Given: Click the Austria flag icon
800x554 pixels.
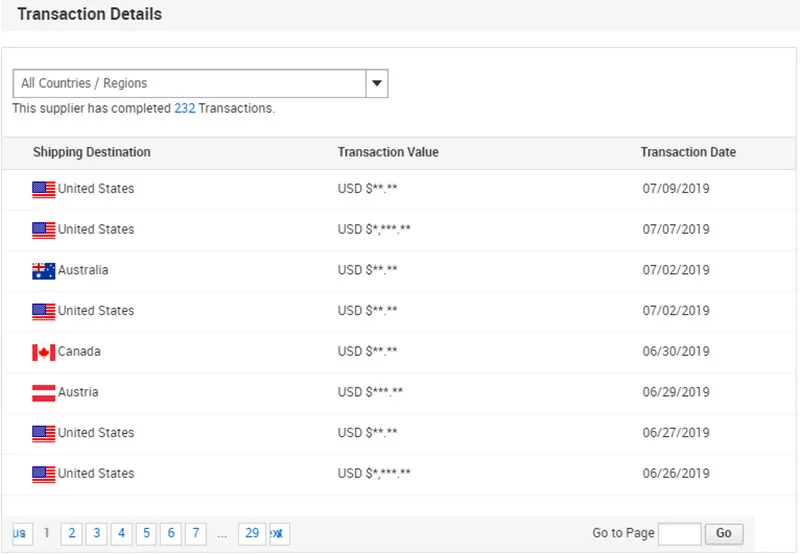Looking at the screenshot, I should point(43,393).
